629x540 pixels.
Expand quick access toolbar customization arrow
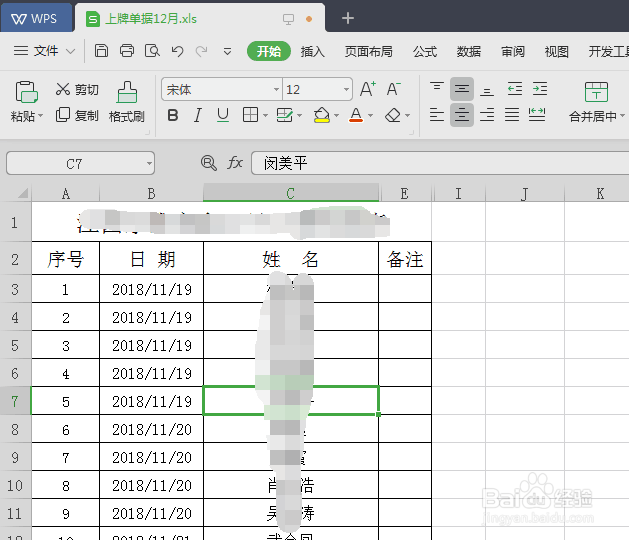click(x=227, y=51)
